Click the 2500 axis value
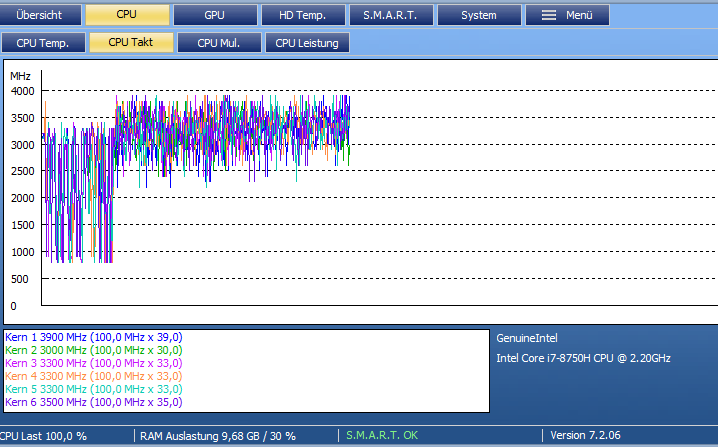 22,171
